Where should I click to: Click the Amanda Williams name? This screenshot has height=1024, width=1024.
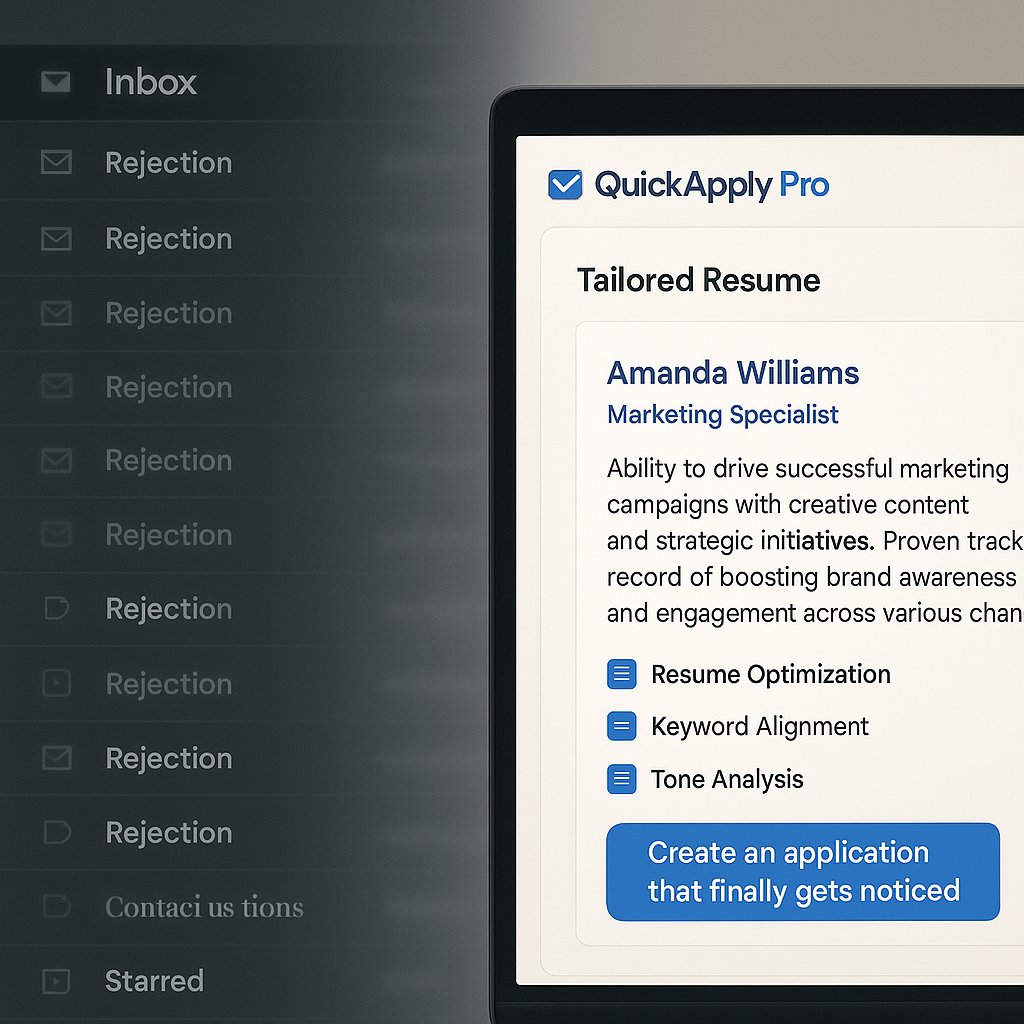732,373
